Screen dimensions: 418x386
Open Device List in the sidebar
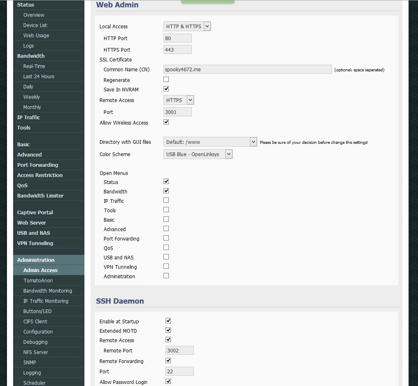(x=35, y=25)
